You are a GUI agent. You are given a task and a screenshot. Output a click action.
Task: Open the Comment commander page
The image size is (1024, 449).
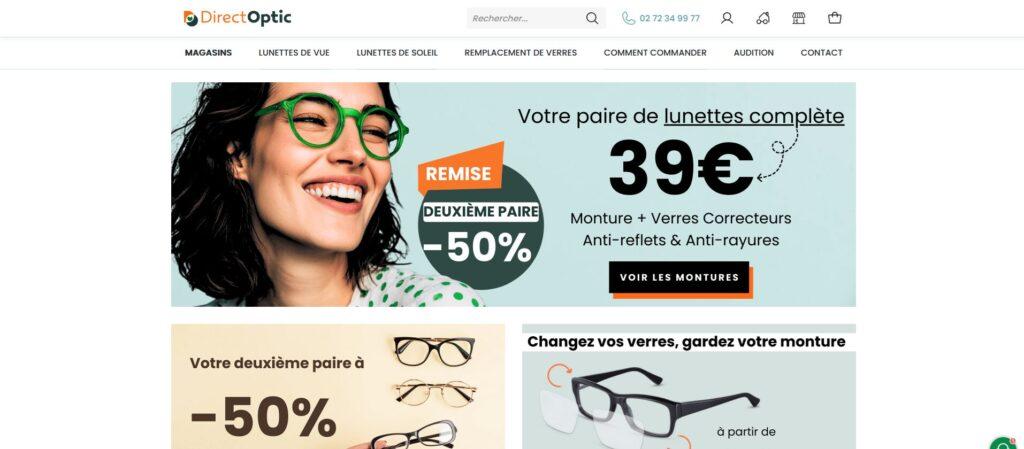click(655, 53)
